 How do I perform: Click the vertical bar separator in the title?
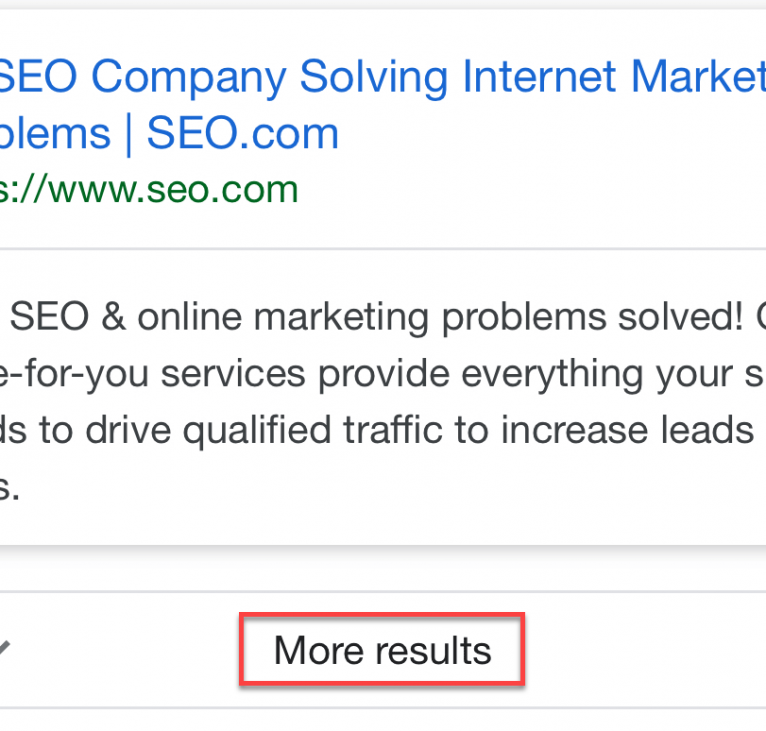(x=128, y=134)
